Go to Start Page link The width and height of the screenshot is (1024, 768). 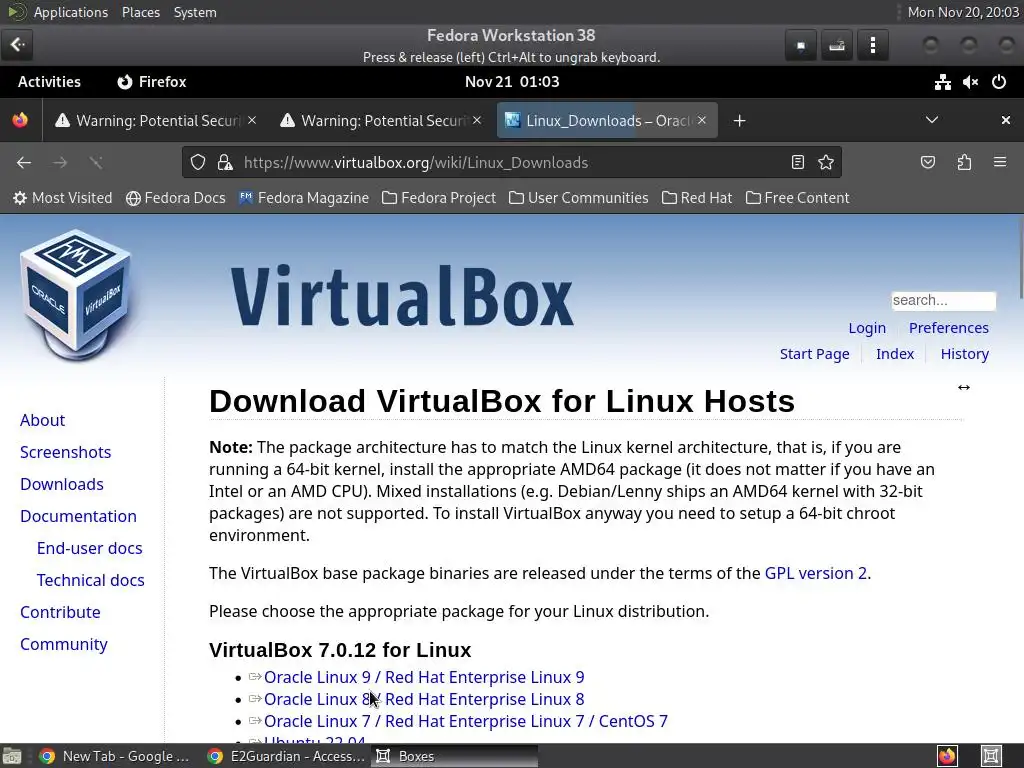[814, 354]
